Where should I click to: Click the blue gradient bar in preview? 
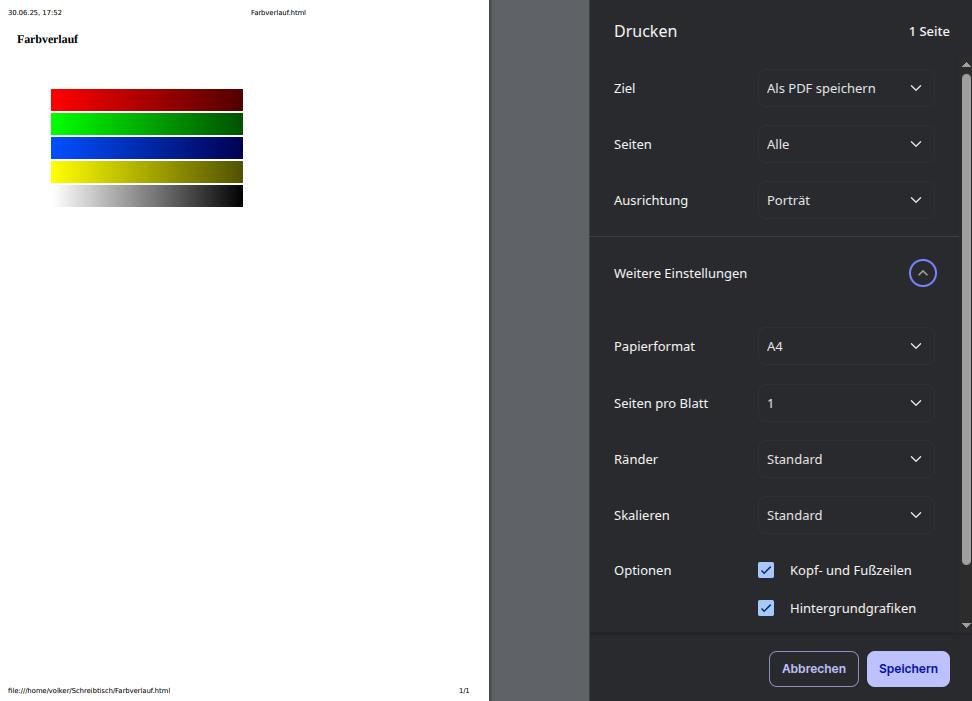[147, 148]
